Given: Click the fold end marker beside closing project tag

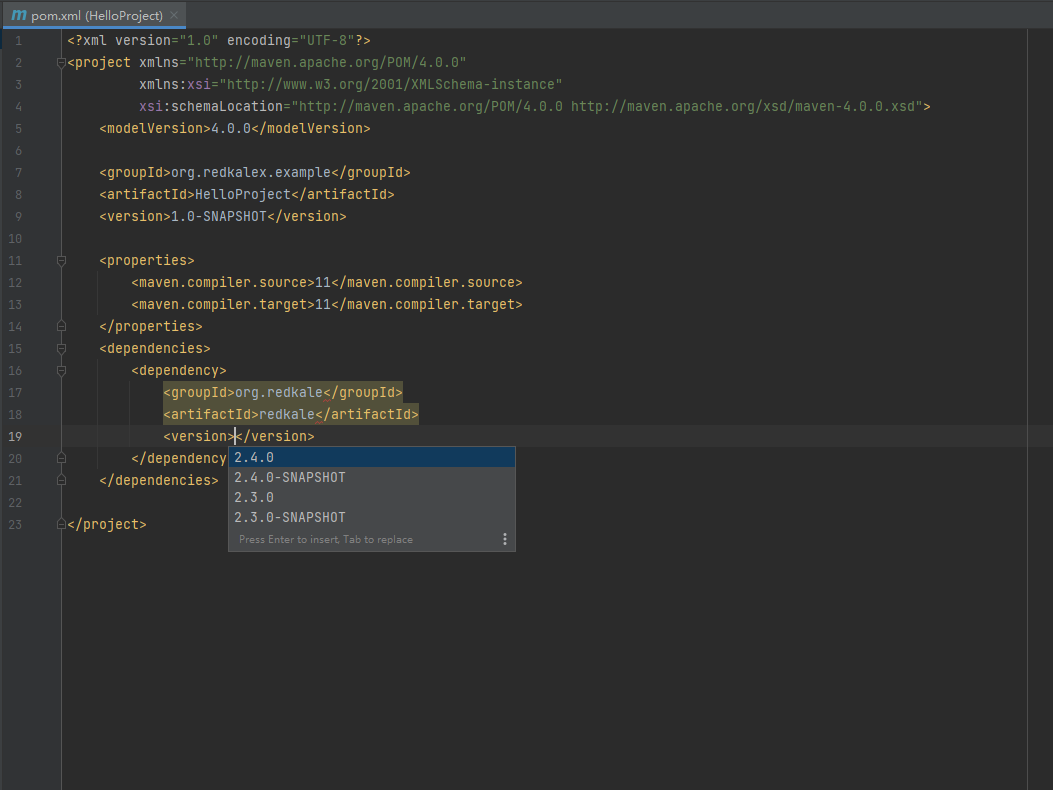Looking at the screenshot, I should (x=61, y=524).
